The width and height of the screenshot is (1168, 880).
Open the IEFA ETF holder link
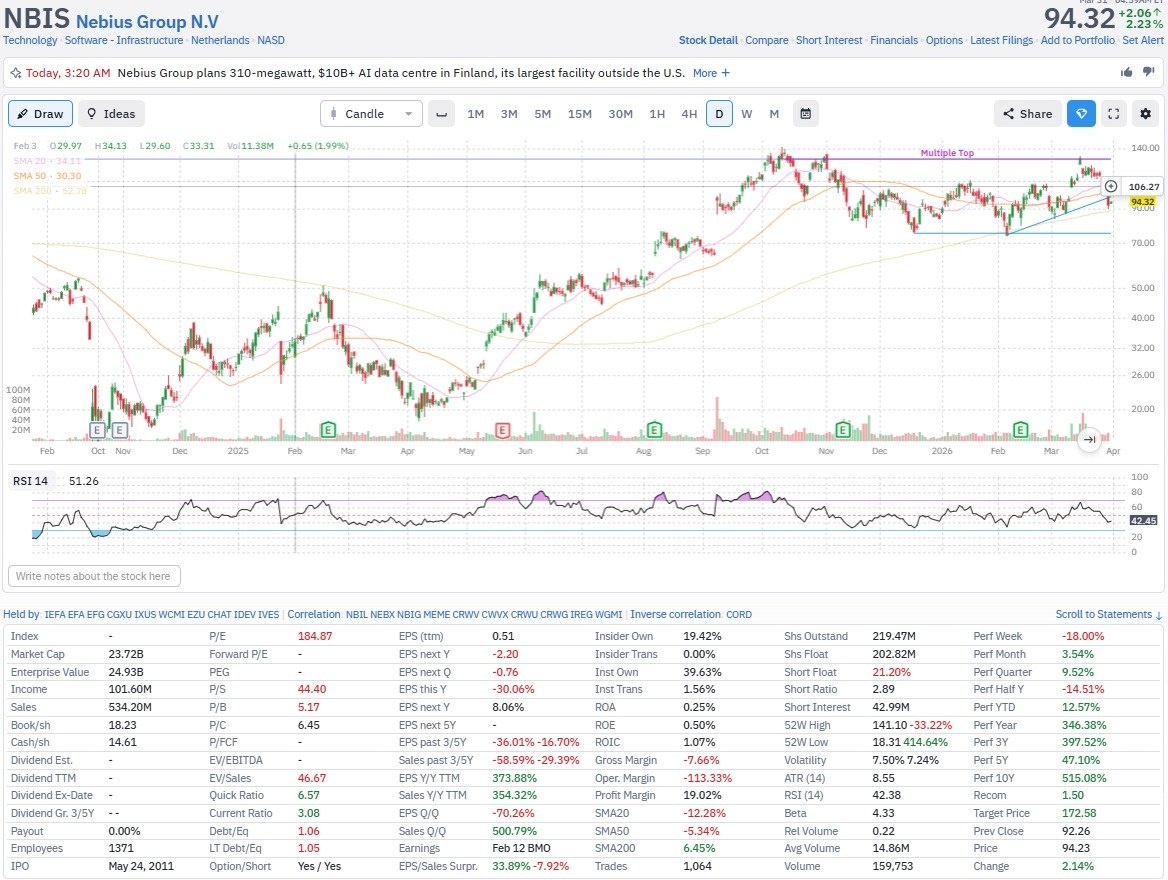coord(54,615)
